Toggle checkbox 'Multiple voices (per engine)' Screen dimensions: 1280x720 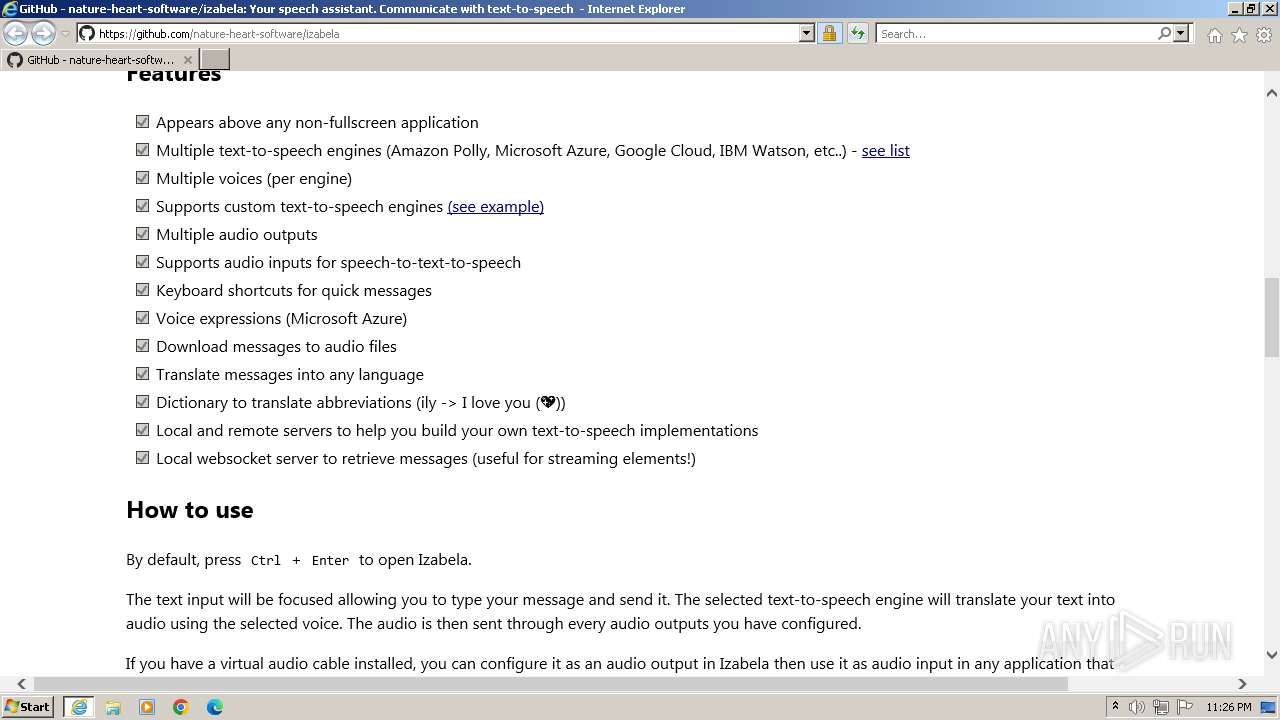pyautogui.click(x=142, y=178)
